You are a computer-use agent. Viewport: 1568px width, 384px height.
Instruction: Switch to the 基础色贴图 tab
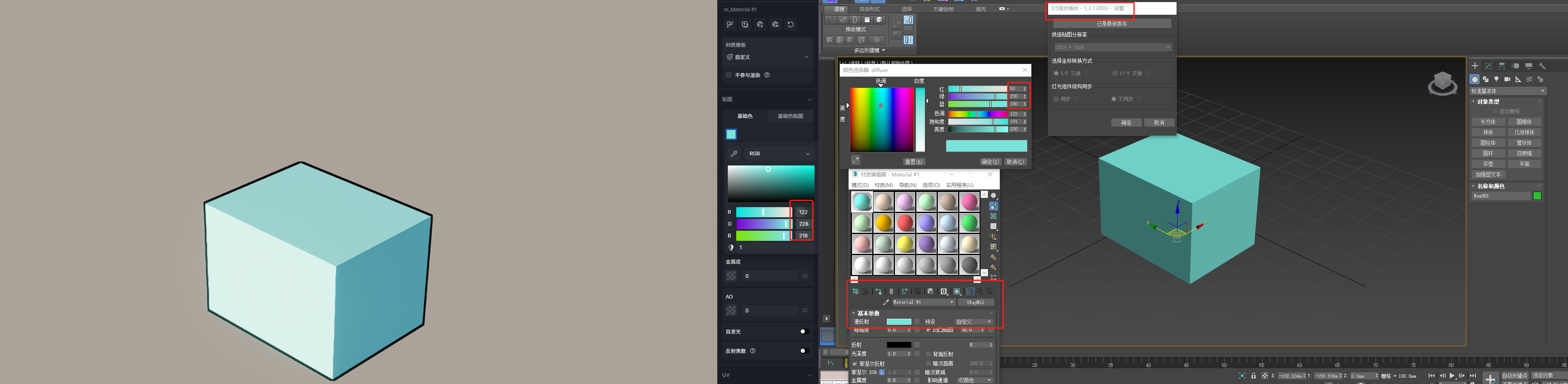pos(790,116)
